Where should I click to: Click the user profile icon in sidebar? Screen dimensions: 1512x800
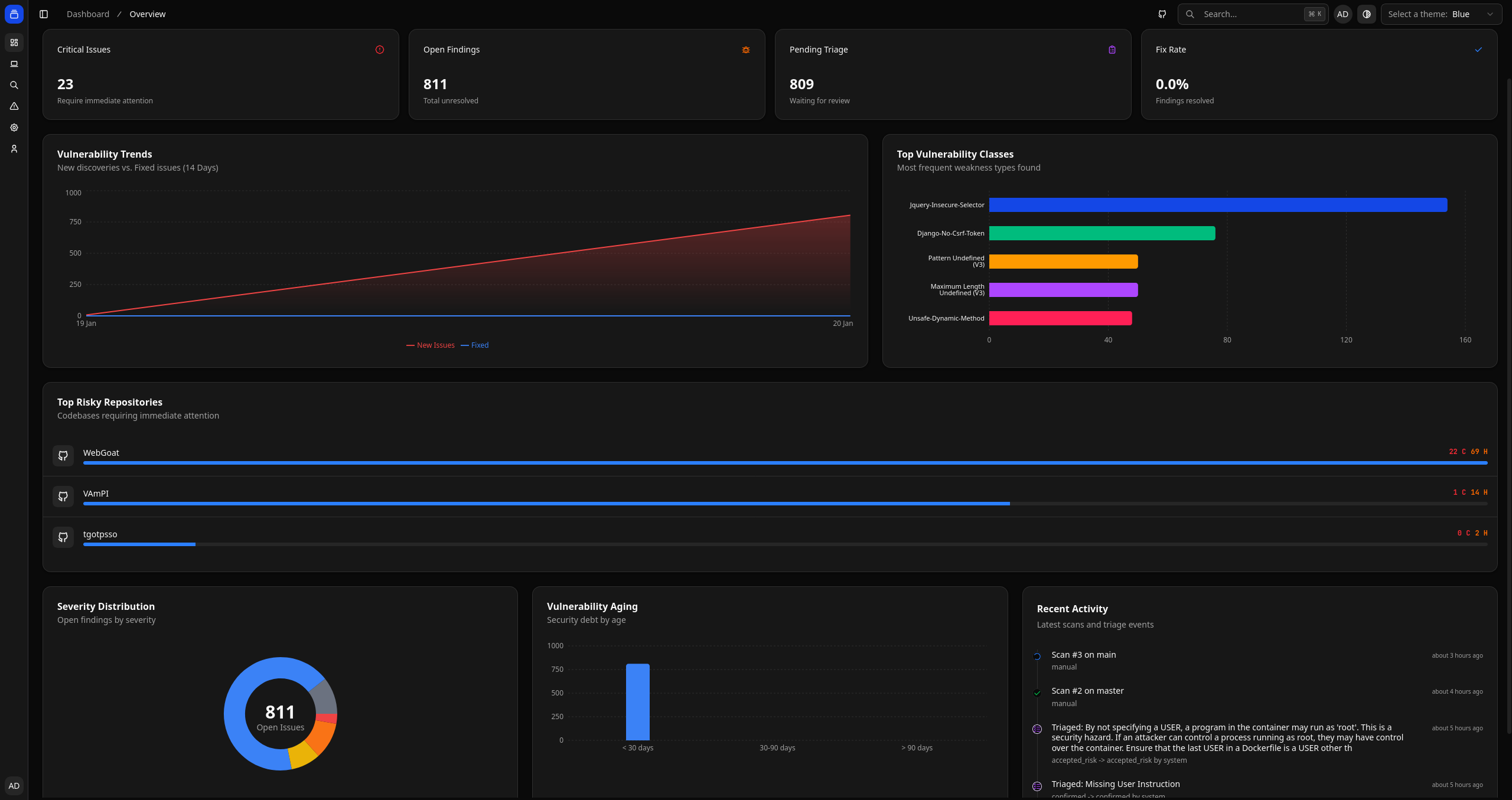14,149
